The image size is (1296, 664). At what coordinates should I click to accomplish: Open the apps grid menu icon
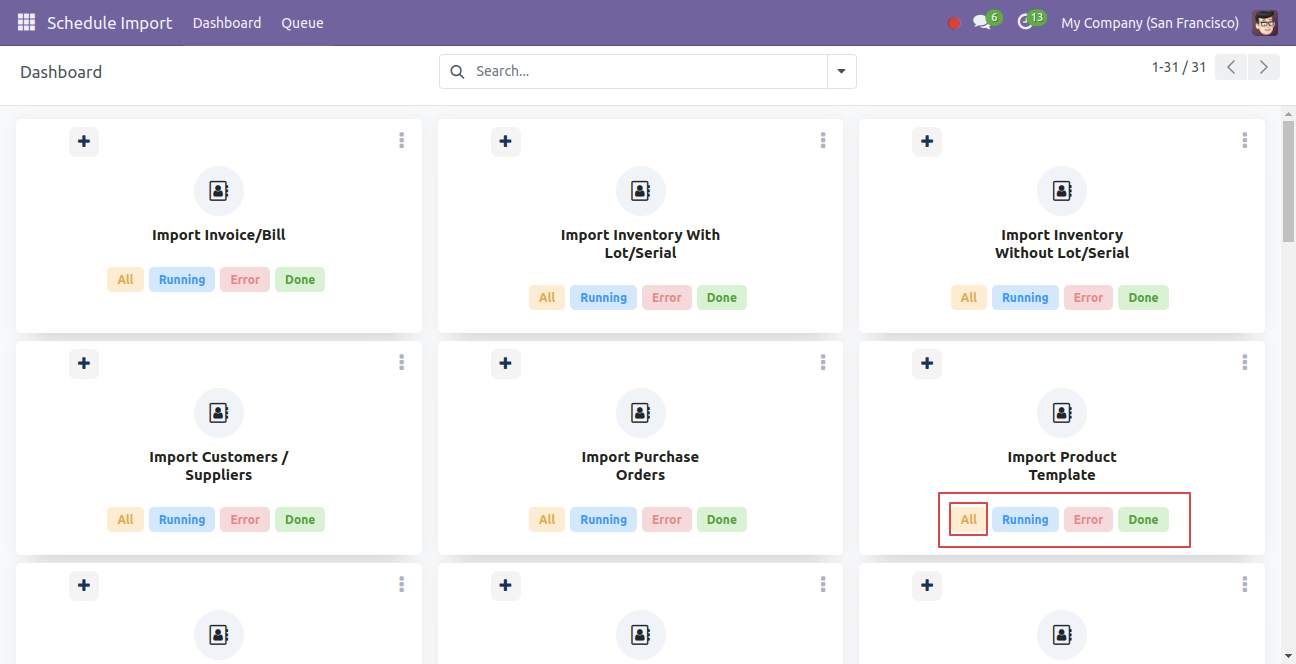26,22
